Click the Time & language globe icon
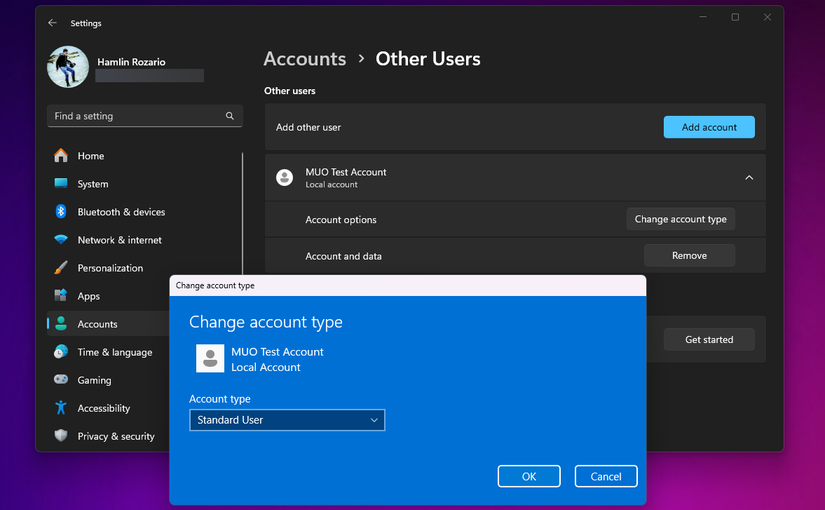This screenshot has height=510, width=825. click(x=61, y=352)
